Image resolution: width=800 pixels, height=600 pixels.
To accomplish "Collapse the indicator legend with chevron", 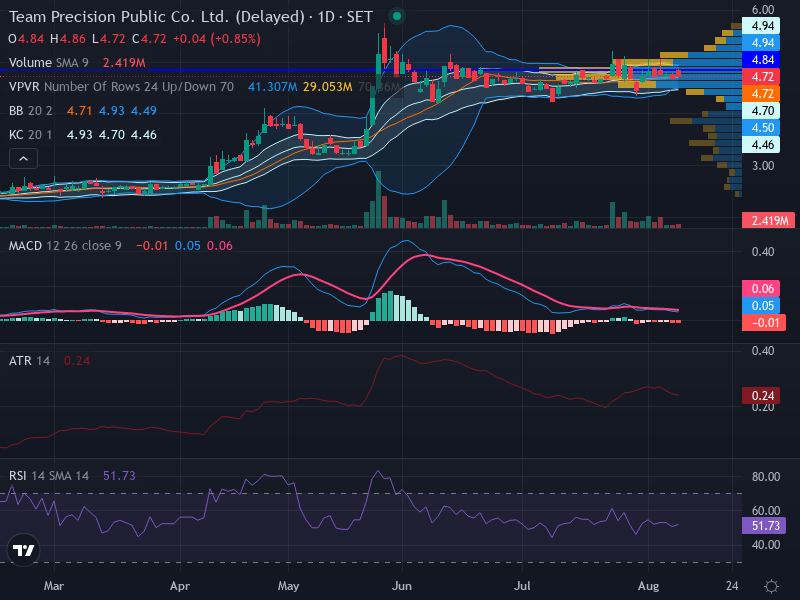I will coord(23,159).
